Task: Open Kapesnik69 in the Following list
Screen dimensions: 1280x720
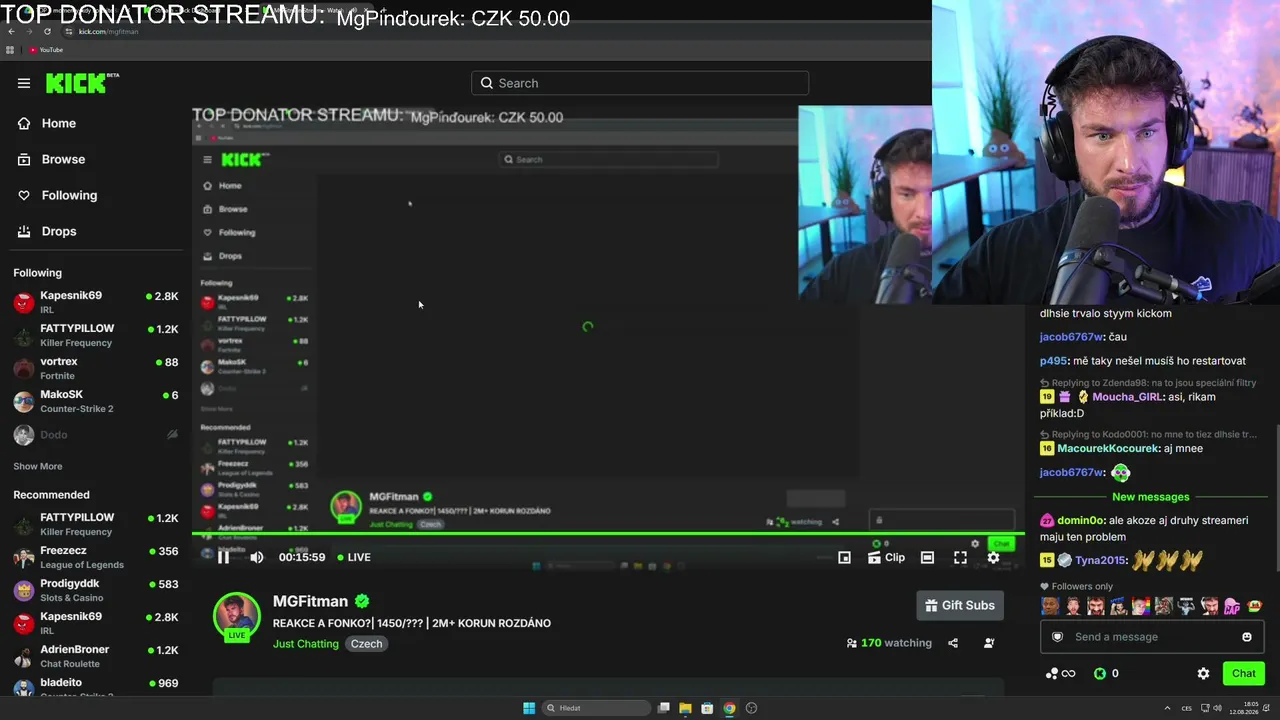Action: (95, 302)
